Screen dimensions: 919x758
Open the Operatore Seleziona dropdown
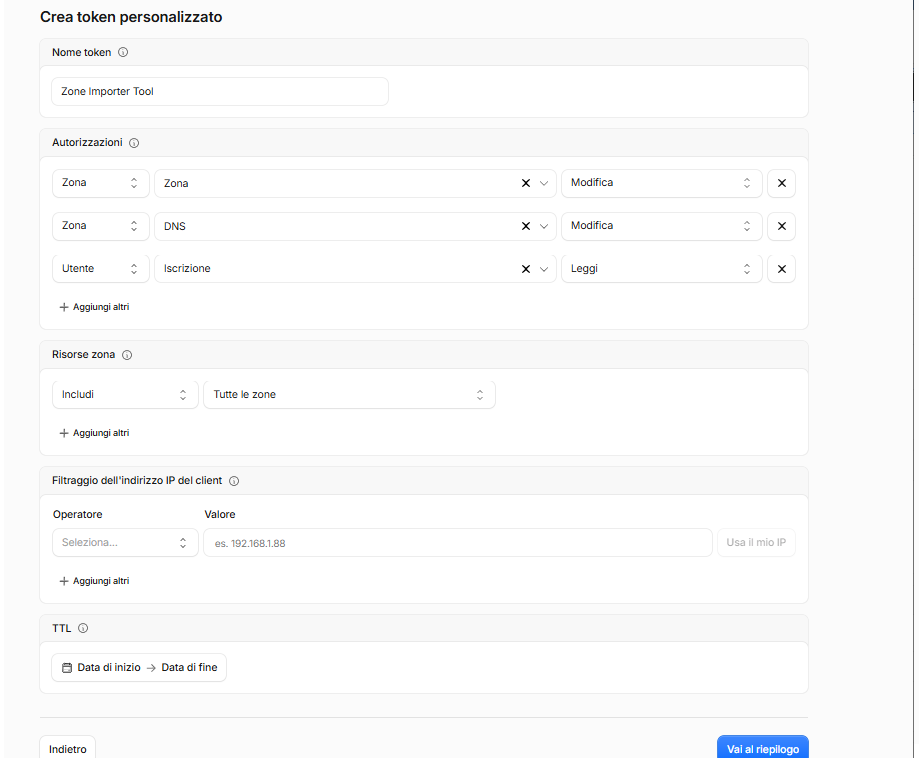(125, 542)
